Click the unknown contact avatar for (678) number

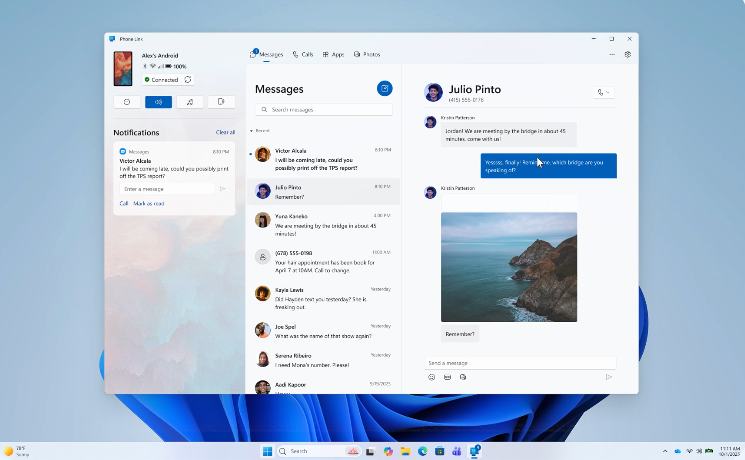pyautogui.click(x=262, y=257)
